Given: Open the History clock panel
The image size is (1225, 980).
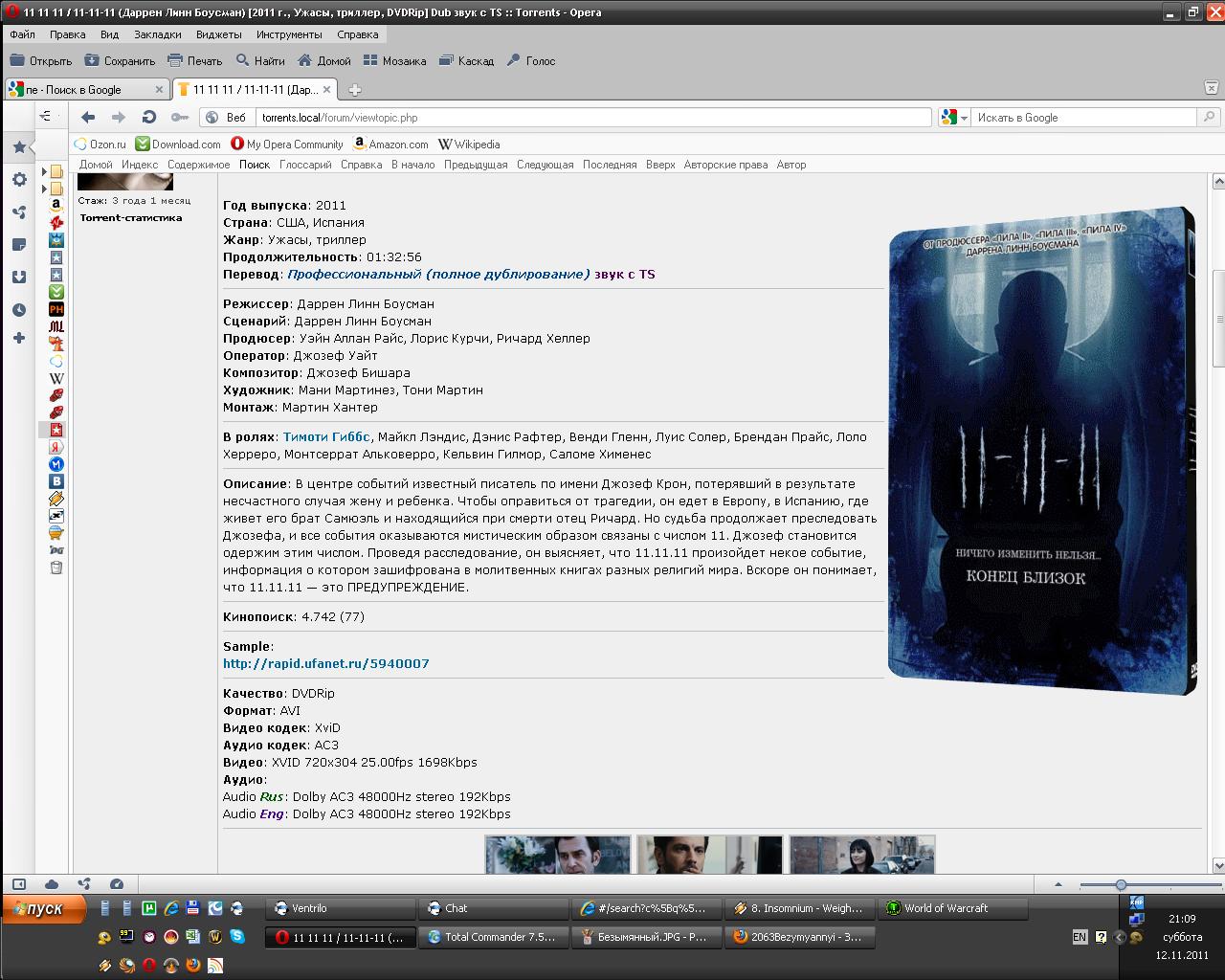Looking at the screenshot, I should pyautogui.click(x=18, y=310).
